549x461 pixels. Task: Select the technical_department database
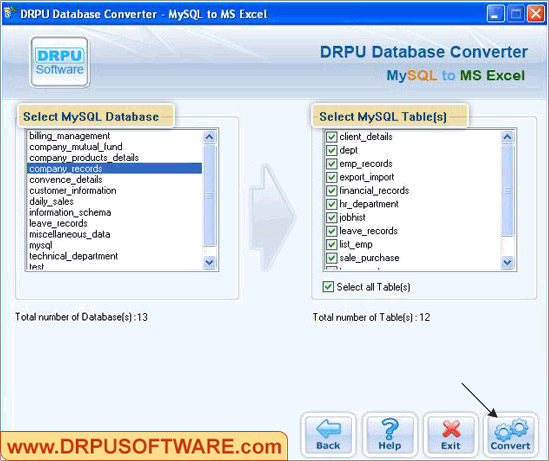[114, 256]
